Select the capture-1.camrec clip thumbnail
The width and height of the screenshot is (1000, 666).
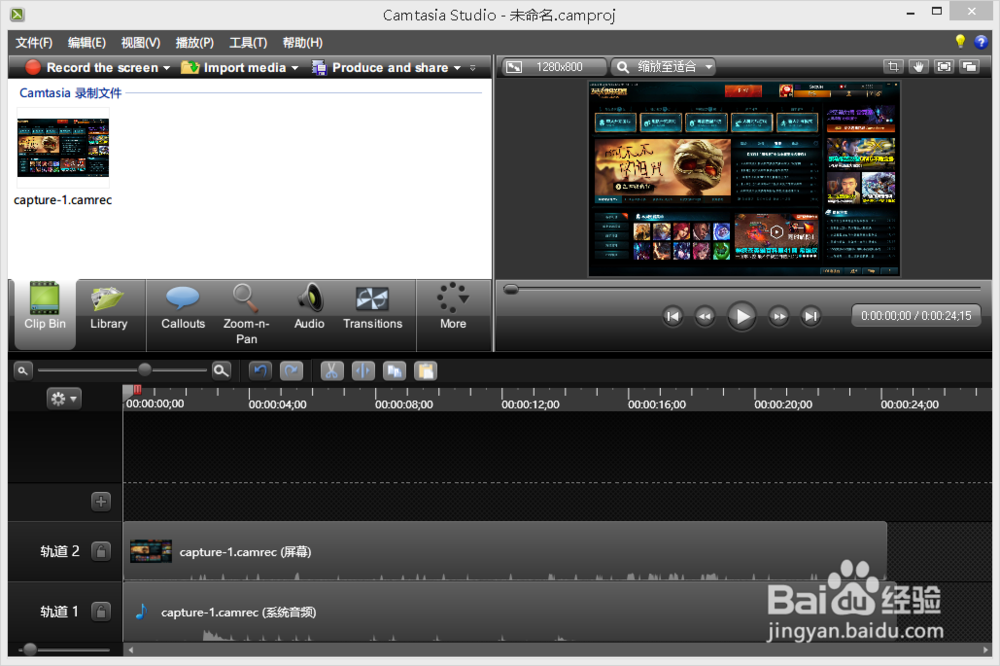[63, 147]
